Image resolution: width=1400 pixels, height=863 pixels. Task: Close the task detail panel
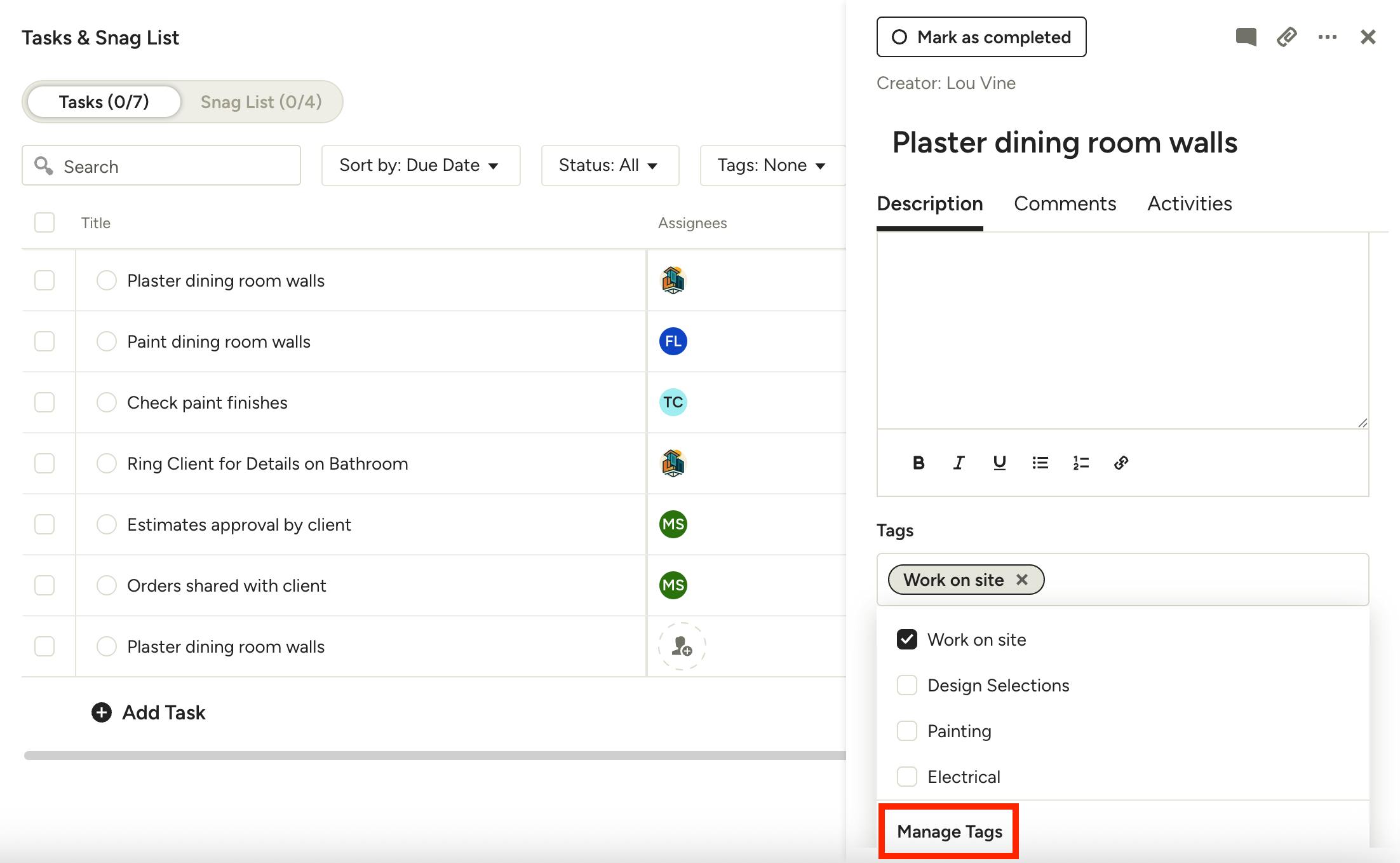pyautogui.click(x=1368, y=37)
